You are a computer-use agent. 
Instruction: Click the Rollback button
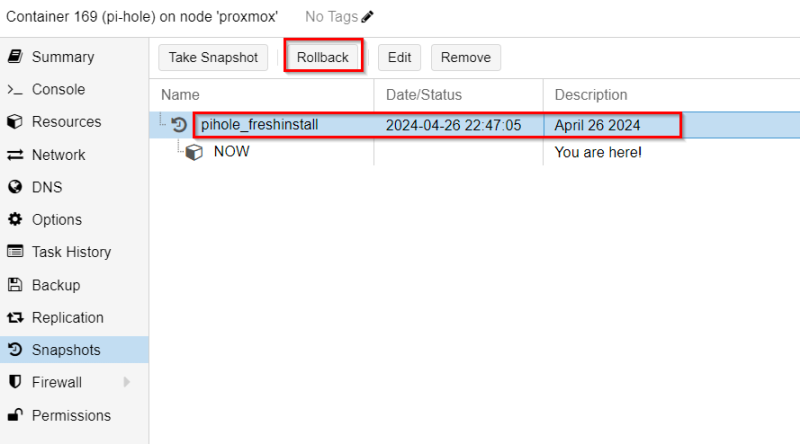[322, 57]
